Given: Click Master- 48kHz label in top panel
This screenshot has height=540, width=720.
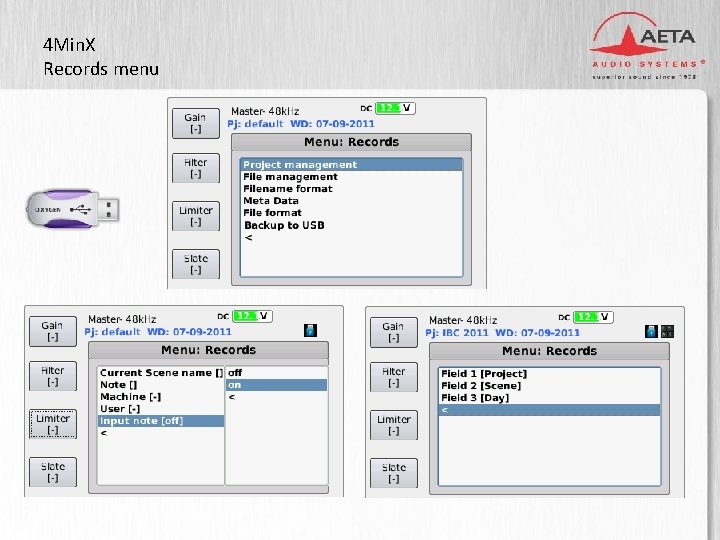Looking at the screenshot, I should coord(265,111).
